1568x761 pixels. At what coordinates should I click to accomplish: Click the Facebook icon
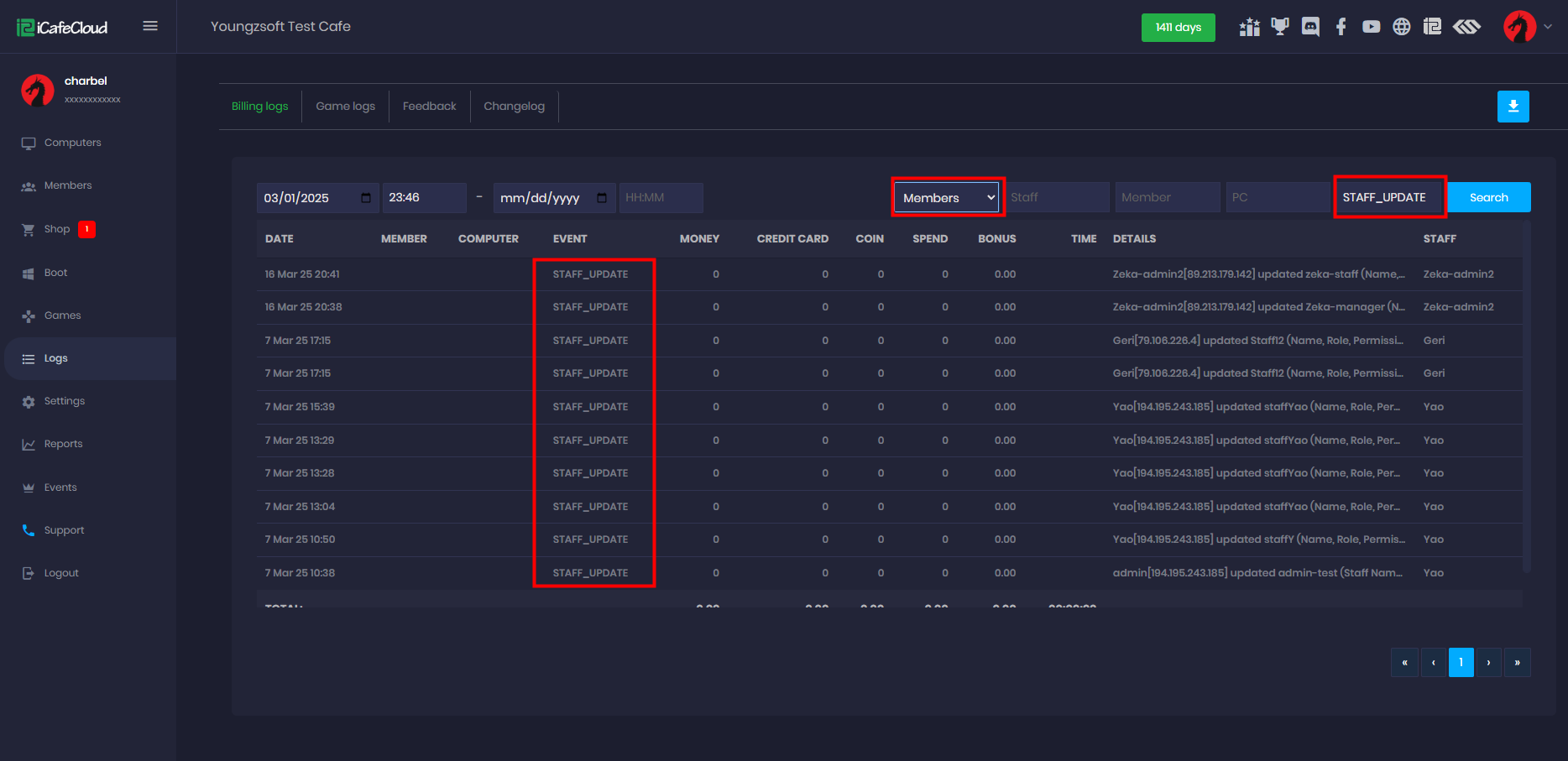click(1341, 27)
